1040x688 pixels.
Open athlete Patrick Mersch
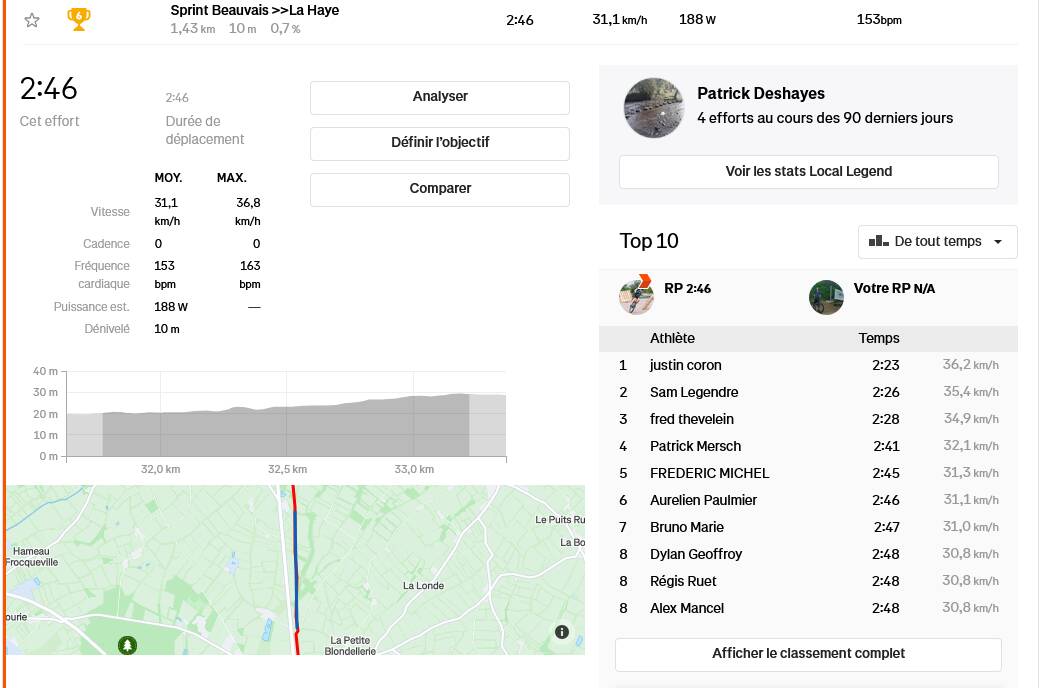pyautogui.click(x=695, y=447)
